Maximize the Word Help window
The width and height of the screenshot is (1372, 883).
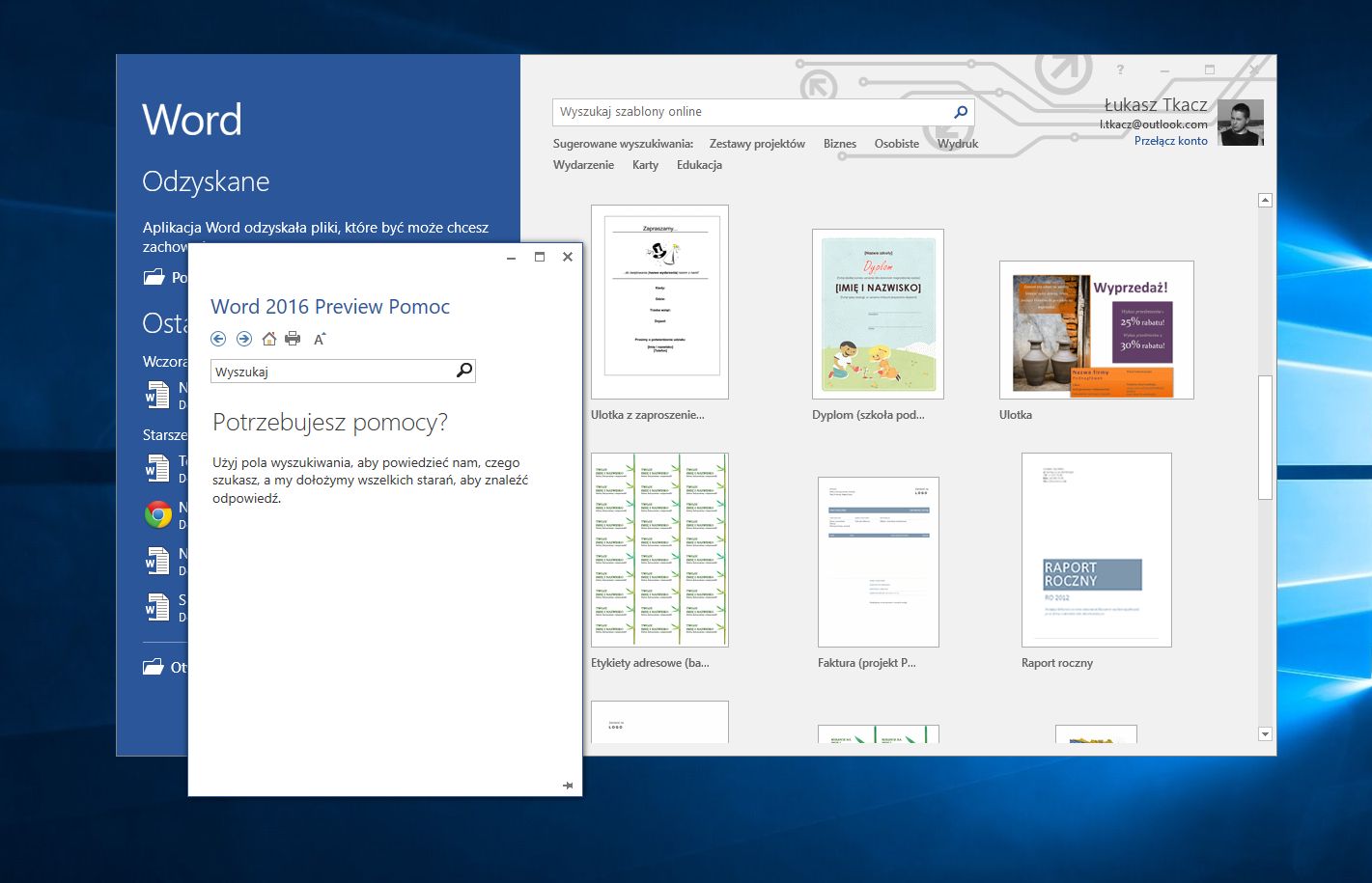[540, 257]
